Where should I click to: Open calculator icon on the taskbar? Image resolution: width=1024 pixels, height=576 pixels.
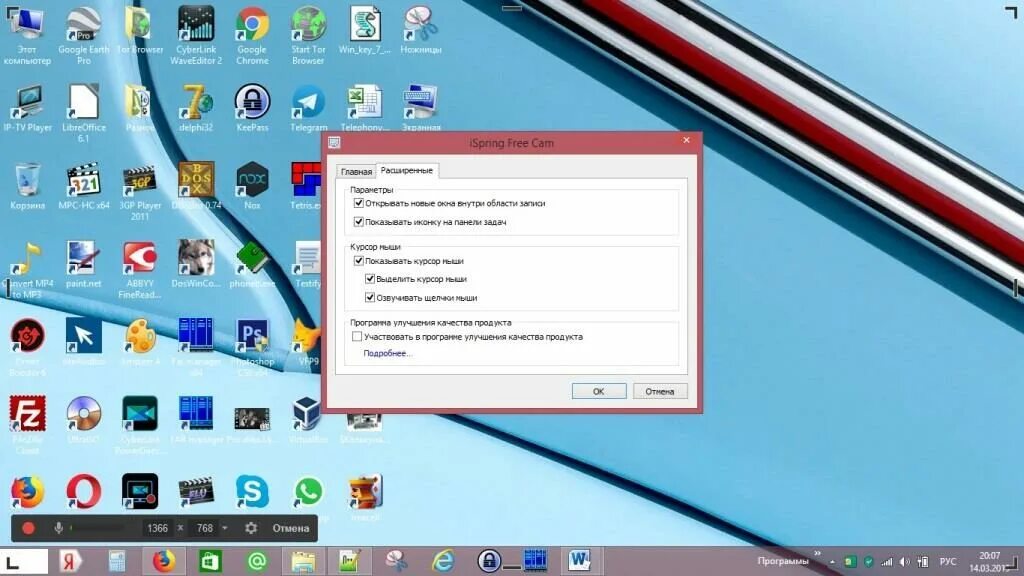pyautogui.click(x=117, y=561)
